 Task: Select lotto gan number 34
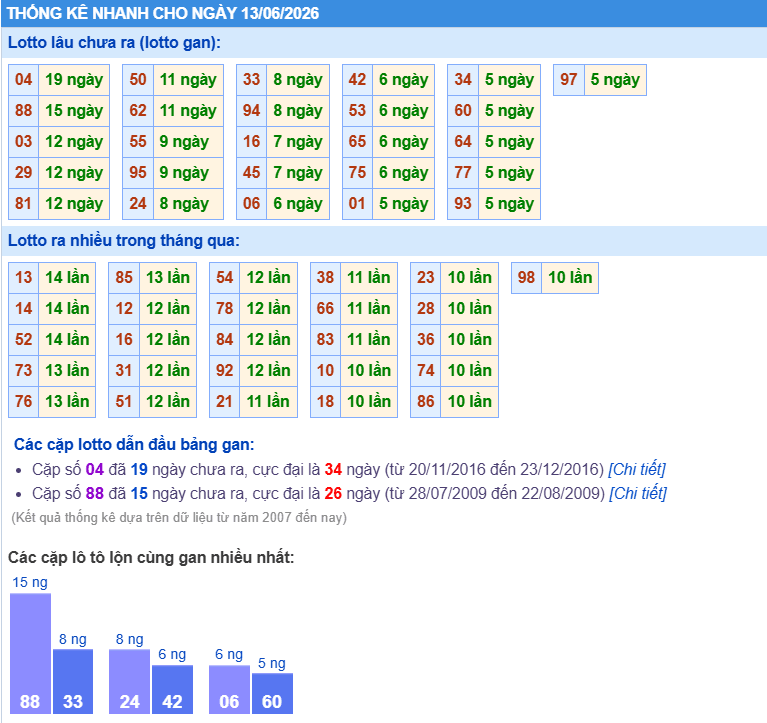[463, 80]
